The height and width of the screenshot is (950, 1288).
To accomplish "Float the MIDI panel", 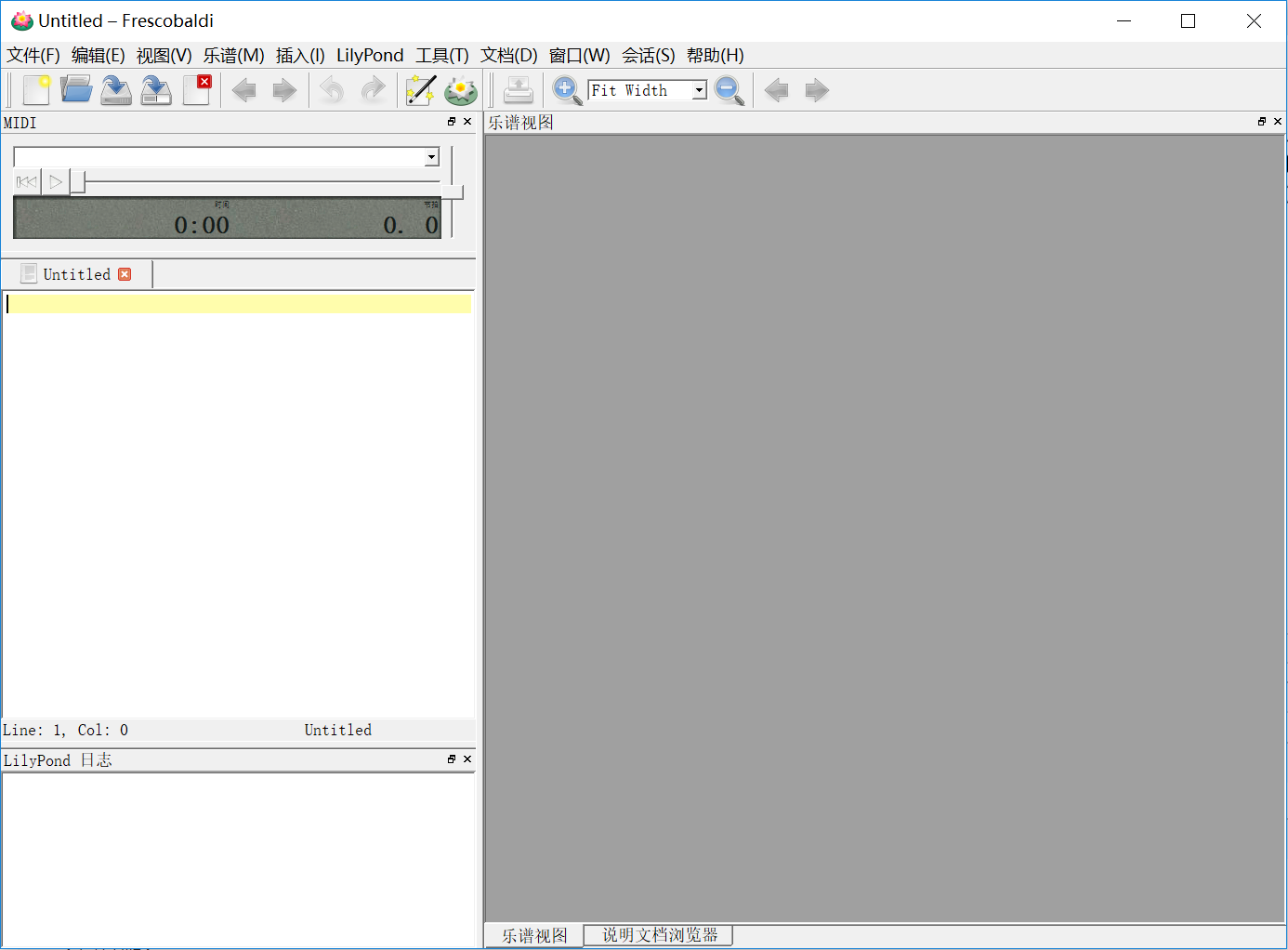I will pyautogui.click(x=452, y=122).
